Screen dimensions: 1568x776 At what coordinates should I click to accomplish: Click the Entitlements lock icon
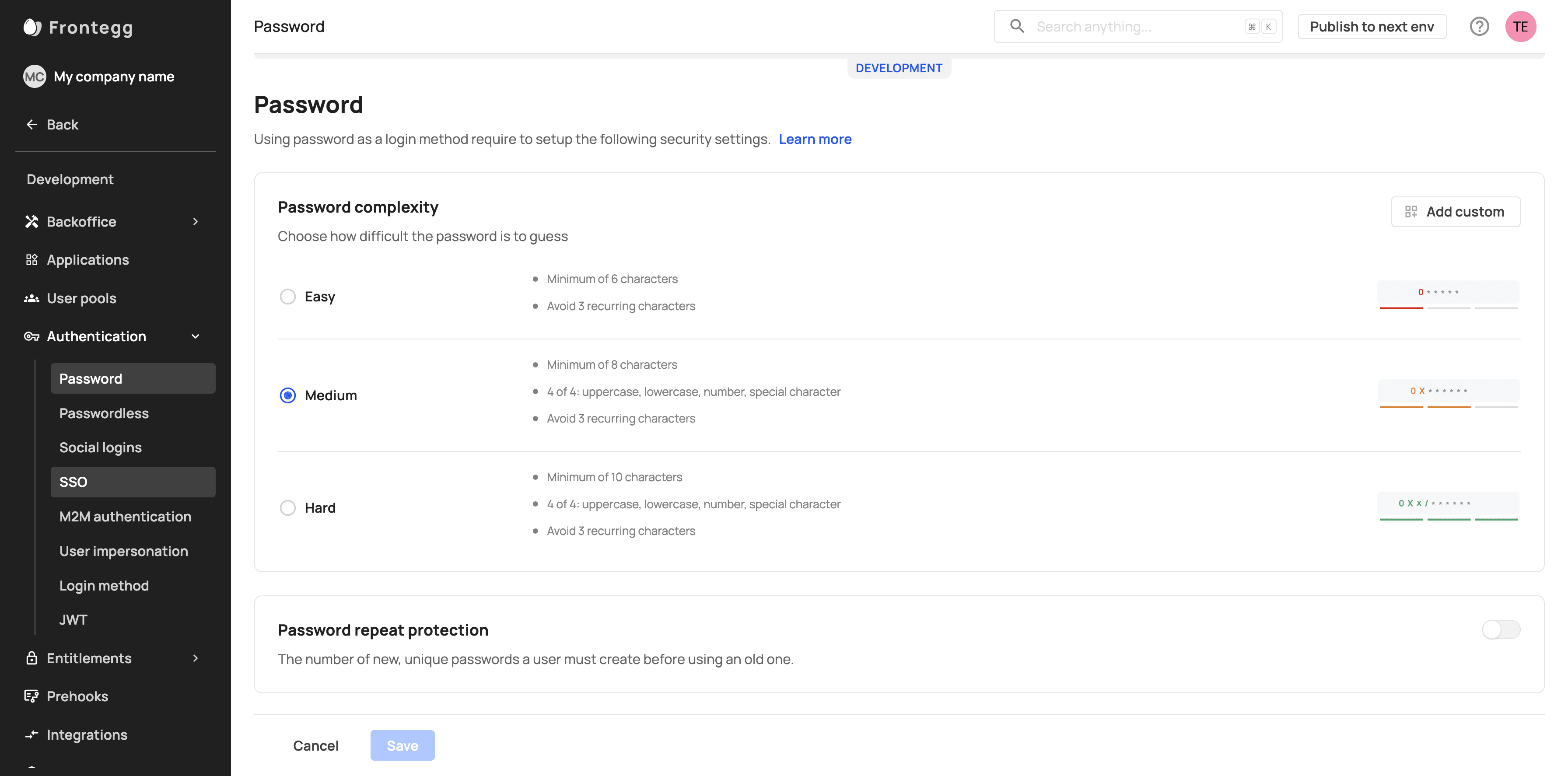[x=31, y=658]
